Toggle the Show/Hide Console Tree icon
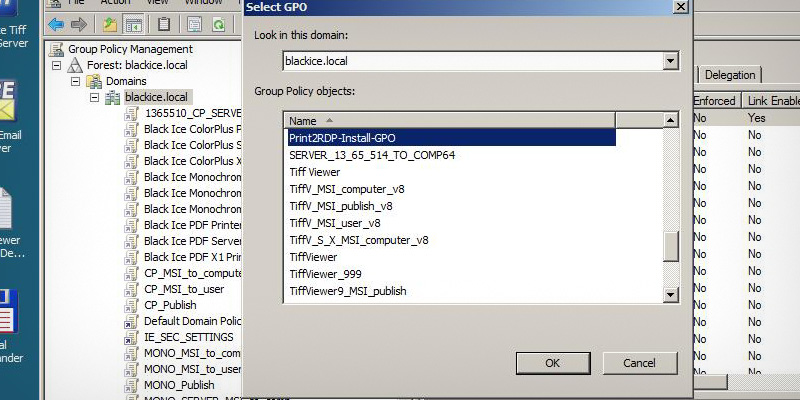Image resolution: width=800 pixels, height=400 pixels. pyautogui.click(x=132, y=24)
